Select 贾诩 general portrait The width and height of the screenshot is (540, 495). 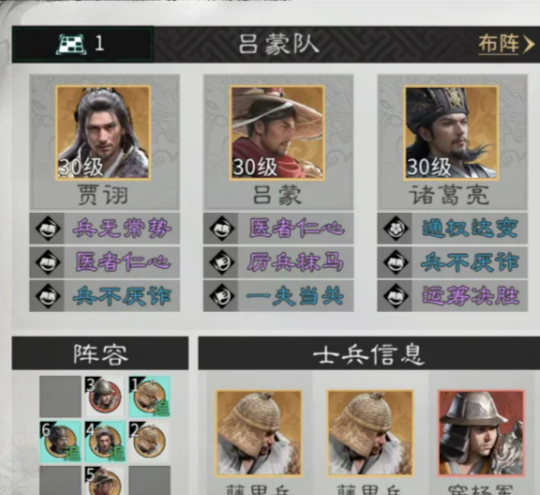click(x=103, y=133)
